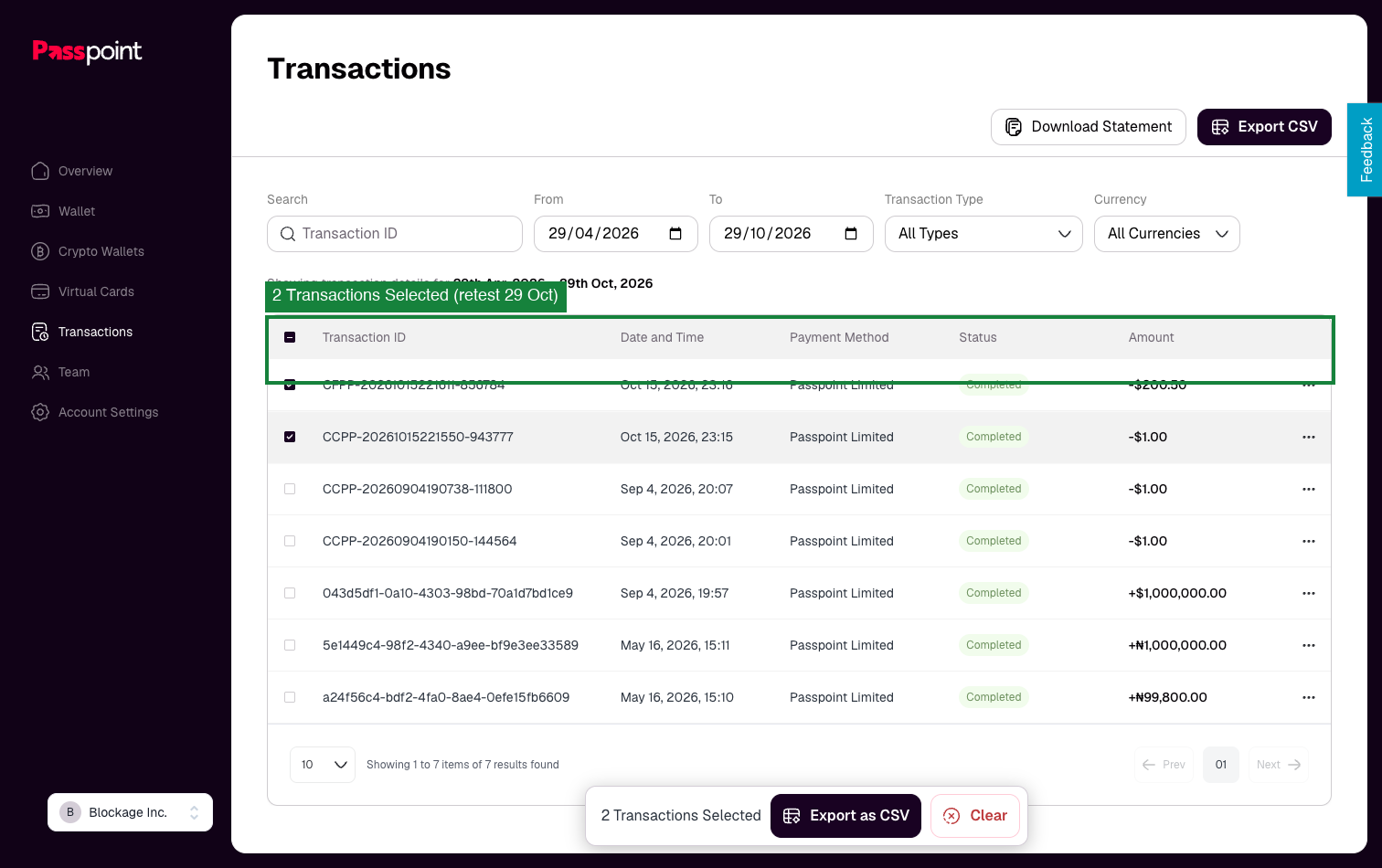The width and height of the screenshot is (1382, 868).
Task: Open the Feedback side tab
Action: (x=1365, y=150)
